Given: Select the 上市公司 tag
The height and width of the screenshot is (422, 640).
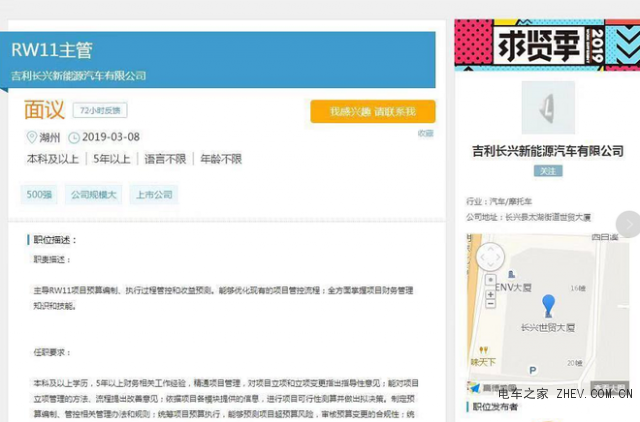Looking at the screenshot, I should pyautogui.click(x=154, y=195).
